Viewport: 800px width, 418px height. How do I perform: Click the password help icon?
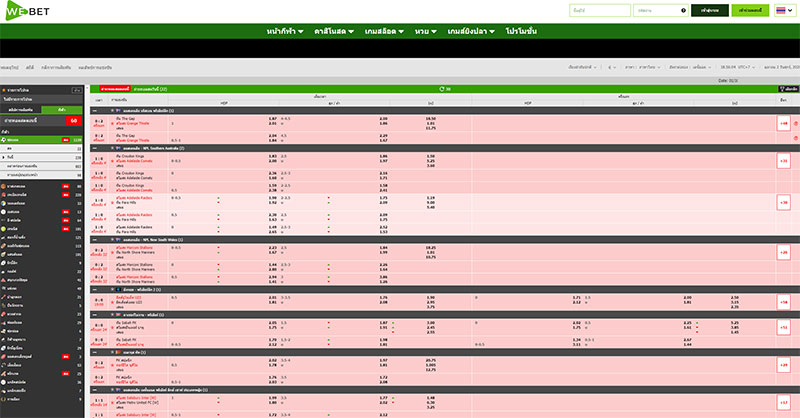683,10
